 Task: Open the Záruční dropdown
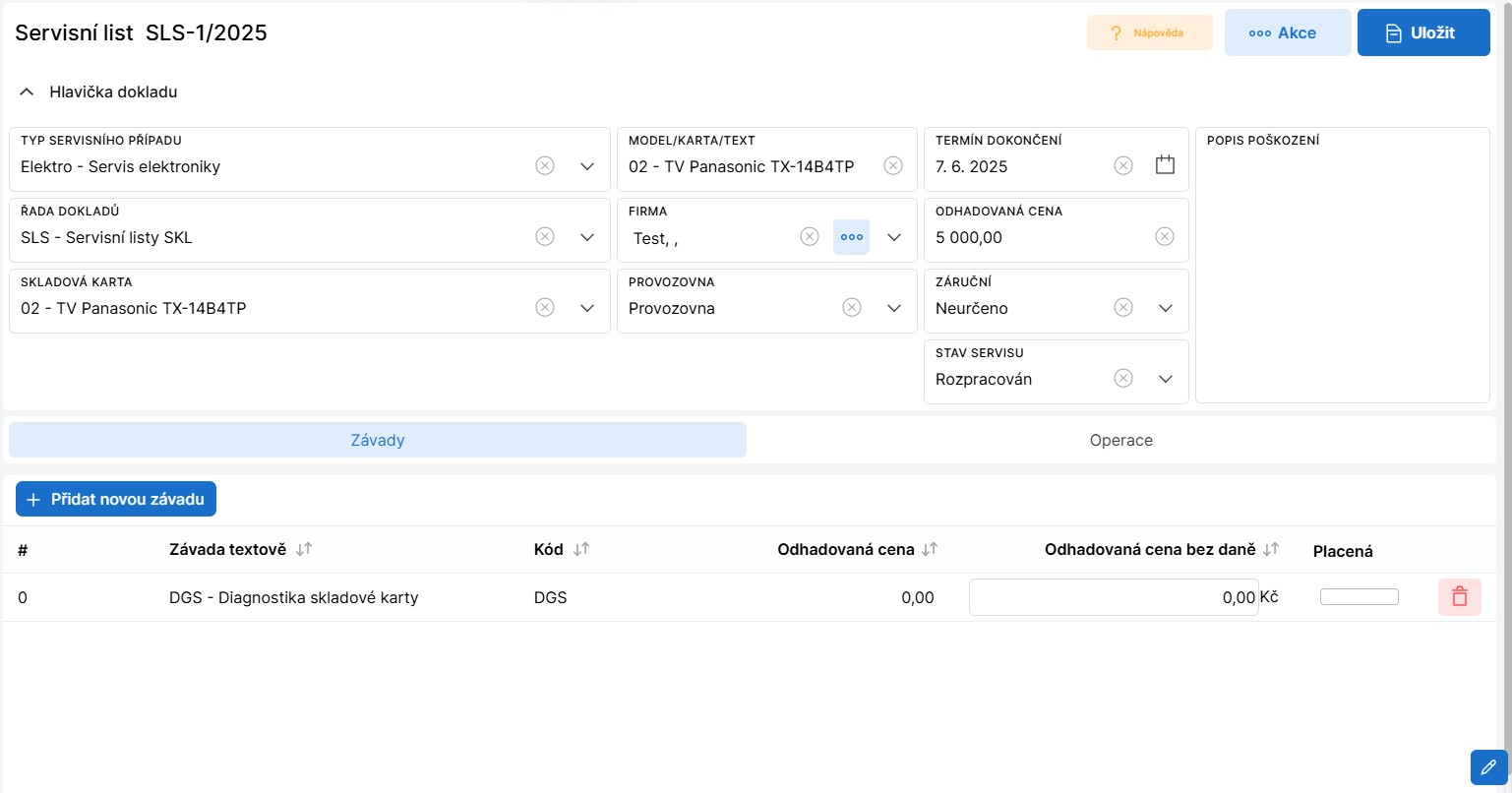pyautogui.click(x=1166, y=308)
